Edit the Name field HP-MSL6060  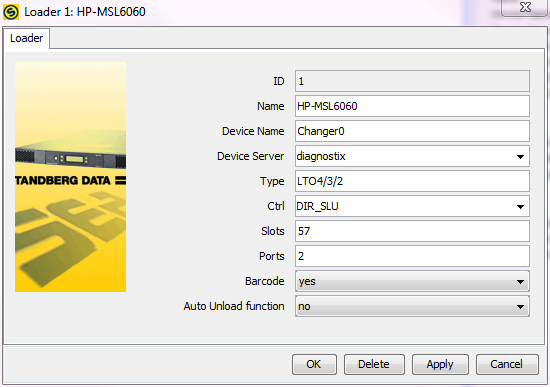(412, 106)
